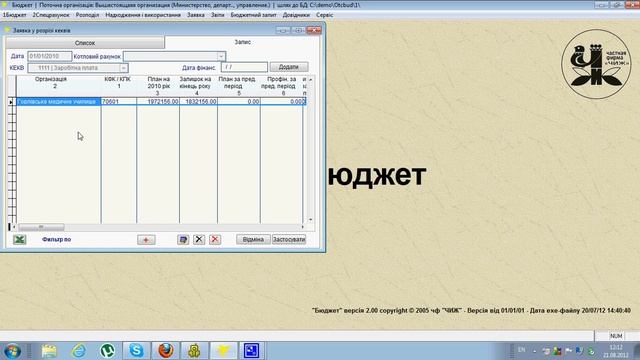Launch Internet Explorer from taskbar
The image size is (640, 360).
click(x=78, y=351)
